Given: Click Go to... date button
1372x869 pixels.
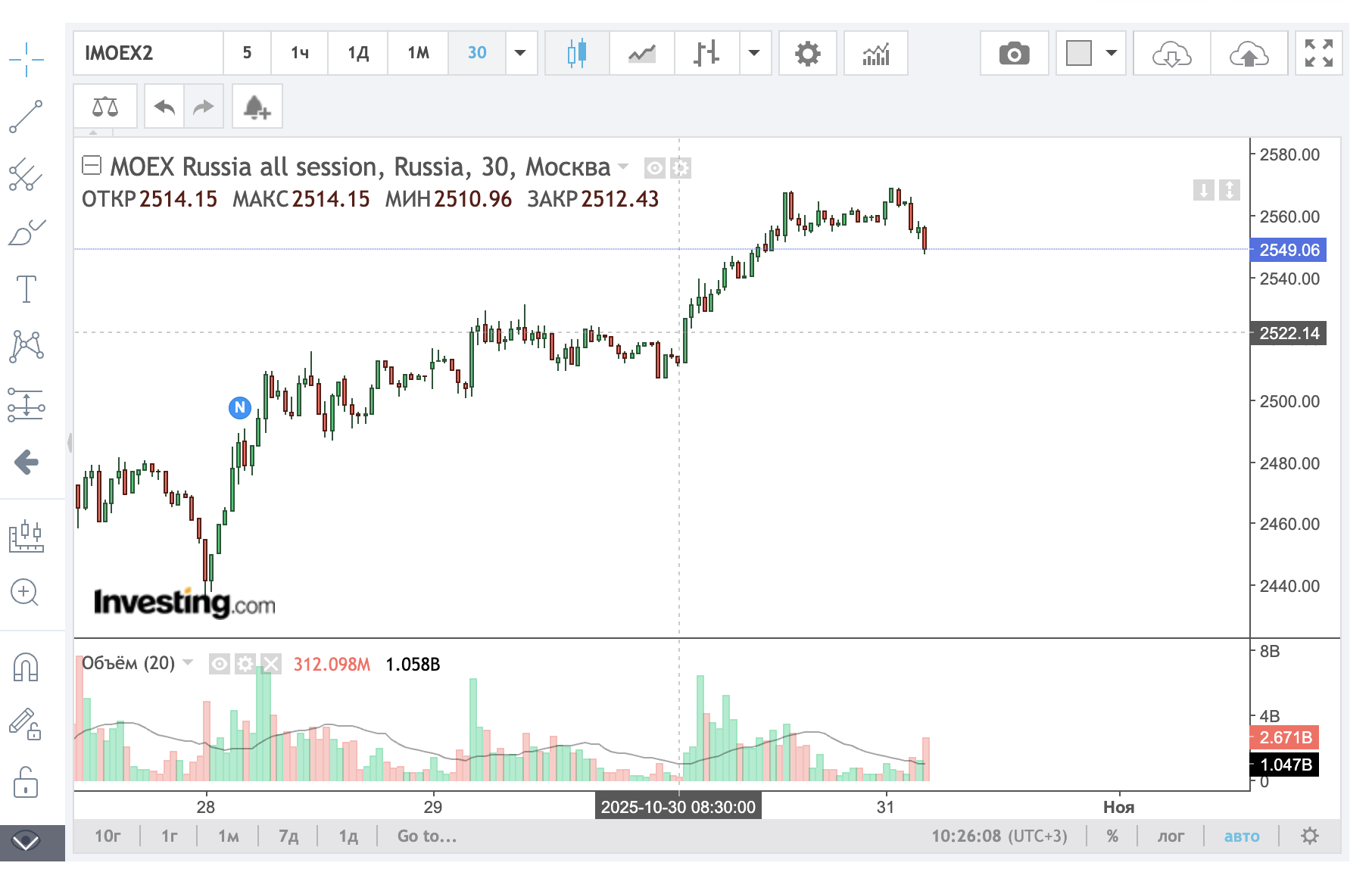Looking at the screenshot, I should [427, 836].
